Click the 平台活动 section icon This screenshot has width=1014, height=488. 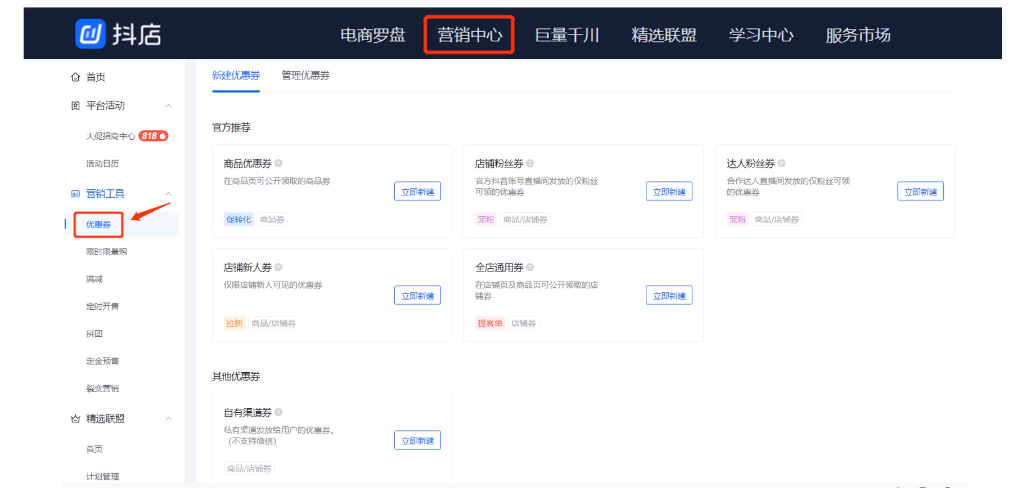75,106
